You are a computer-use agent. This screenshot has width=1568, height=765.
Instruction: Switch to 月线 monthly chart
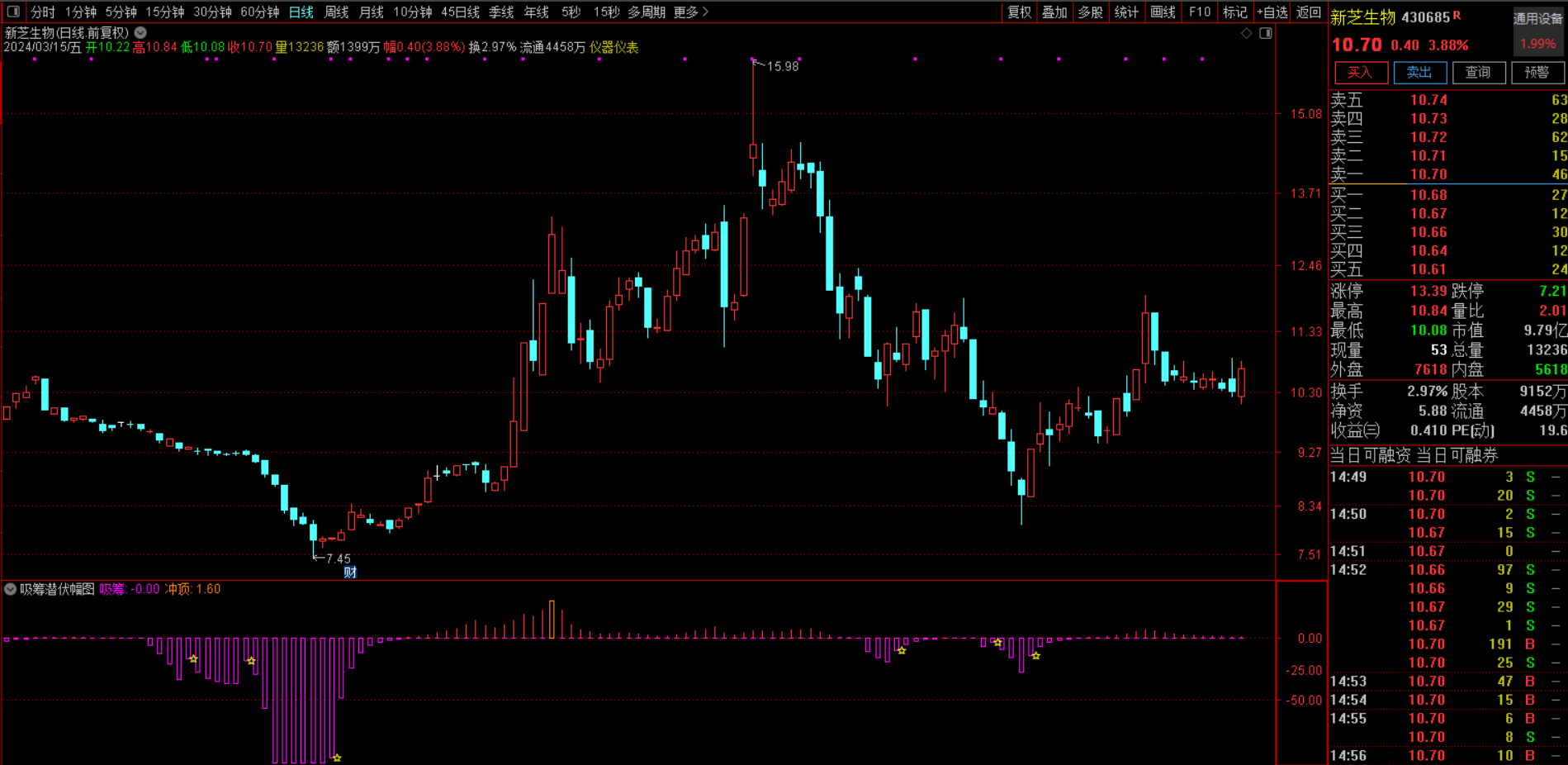372,12
